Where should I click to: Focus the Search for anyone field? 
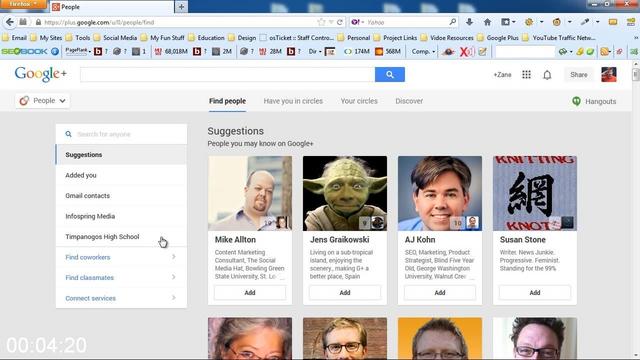pos(121,134)
